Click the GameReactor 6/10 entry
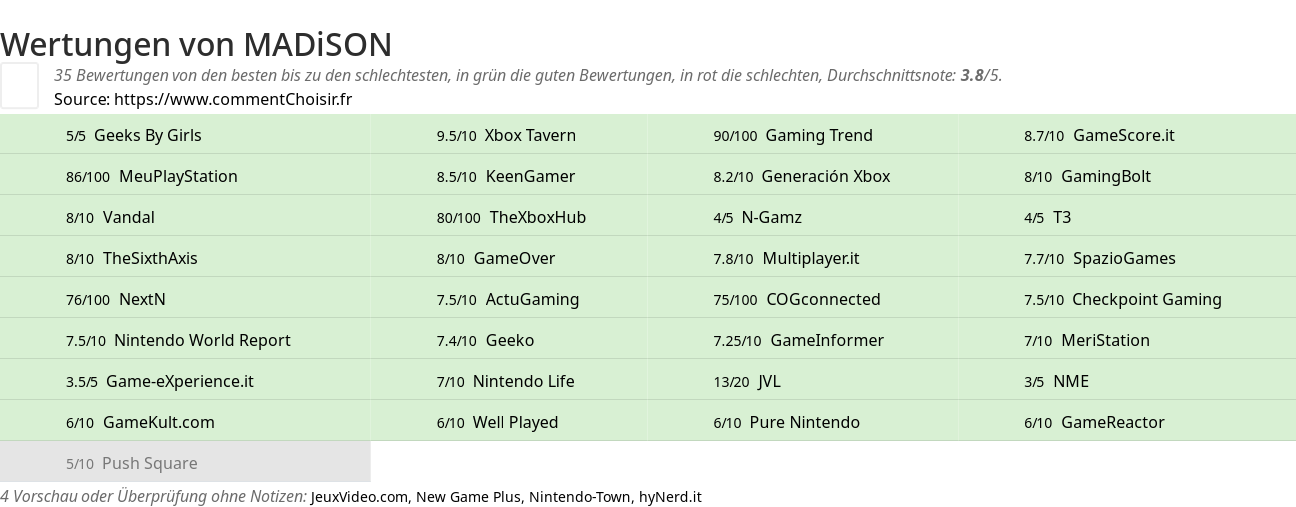This screenshot has height=507, width=1296. (x=1127, y=422)
